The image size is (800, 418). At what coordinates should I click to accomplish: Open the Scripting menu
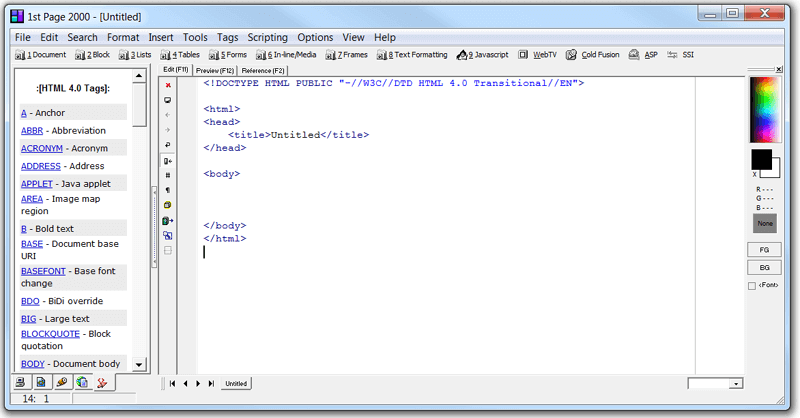[x=267, y=37]
